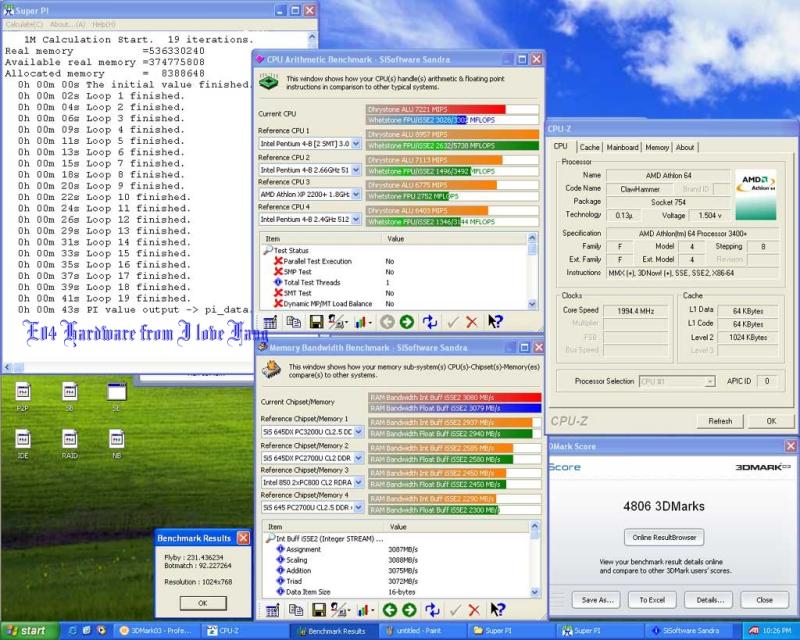Switch to Mainboard tab in CPU-Z

click(622, 147)
